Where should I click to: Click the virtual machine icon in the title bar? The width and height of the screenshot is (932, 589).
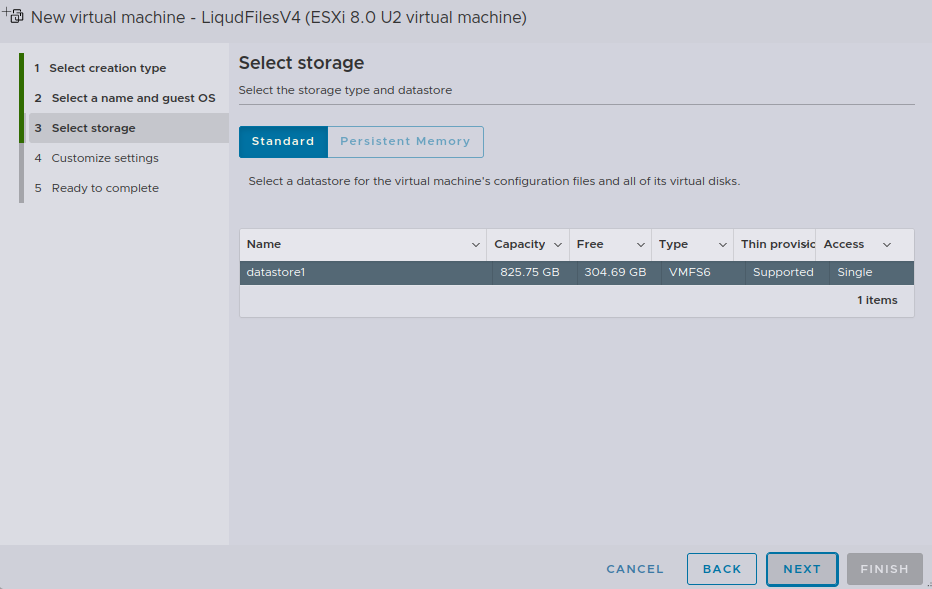pos(14,16)
